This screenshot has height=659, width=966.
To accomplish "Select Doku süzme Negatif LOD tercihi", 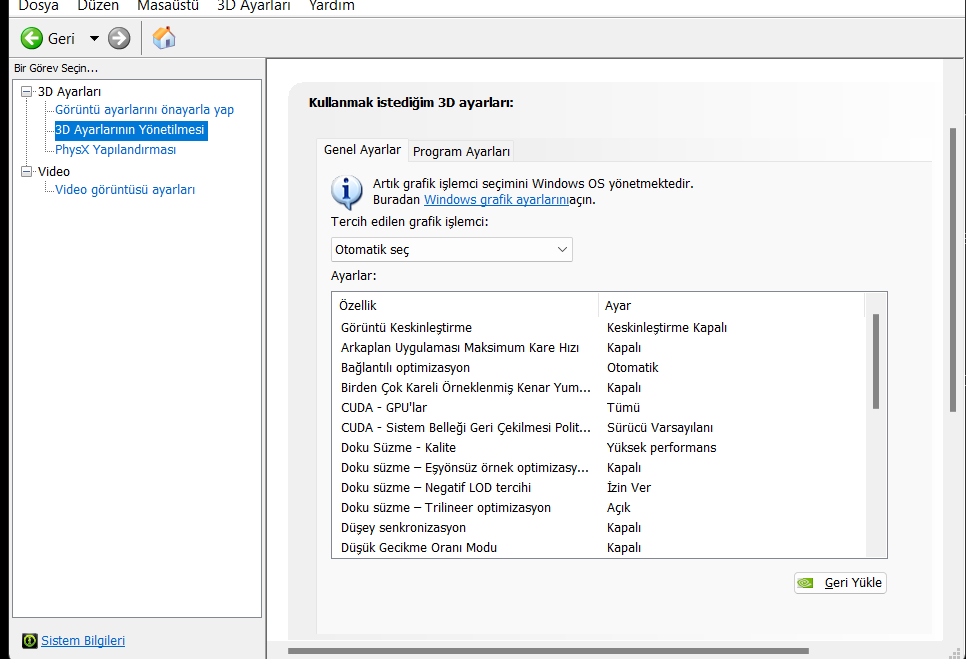I will coord(599,488).
